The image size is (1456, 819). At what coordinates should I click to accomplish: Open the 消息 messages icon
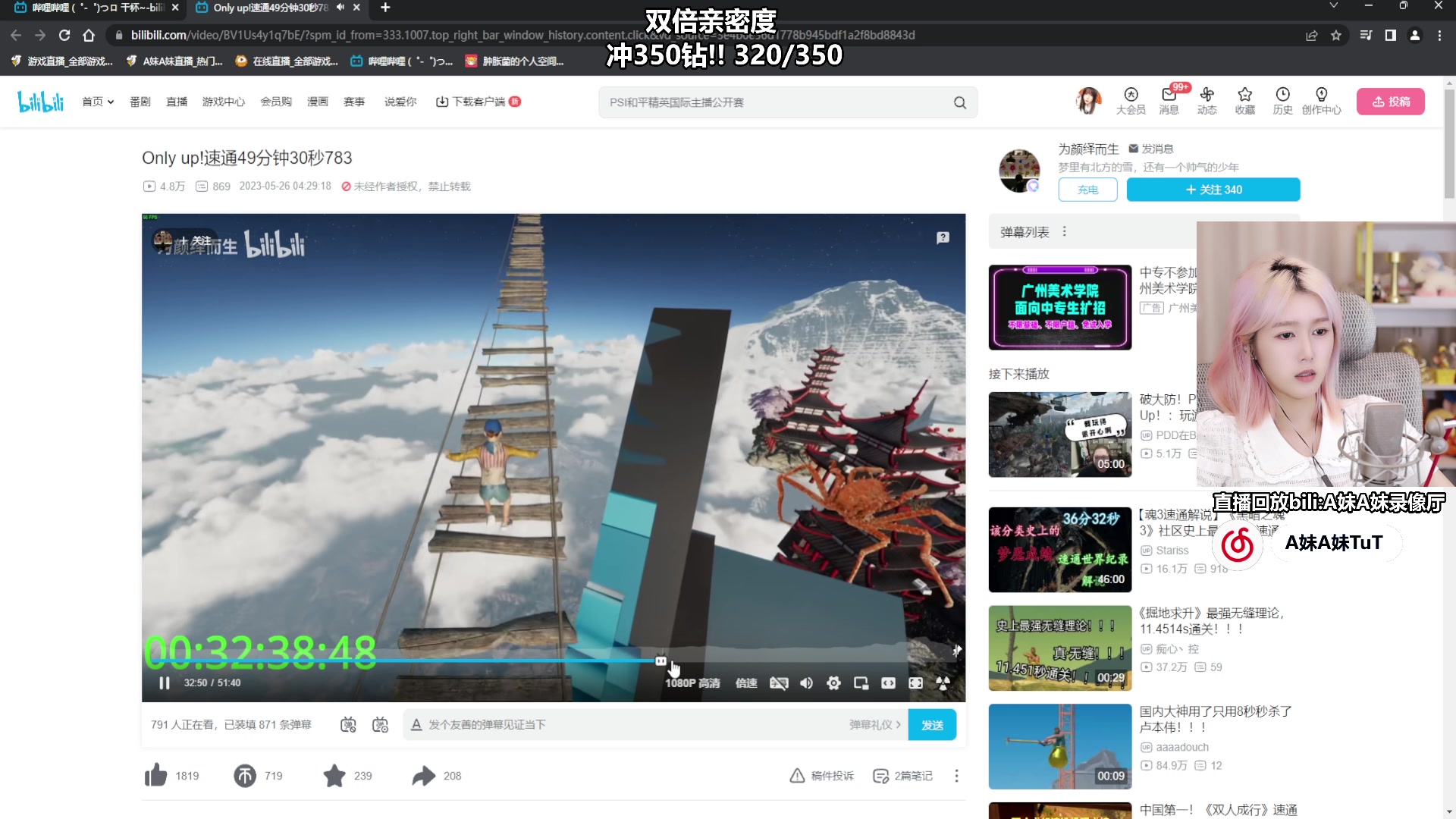click(1169, 101)
